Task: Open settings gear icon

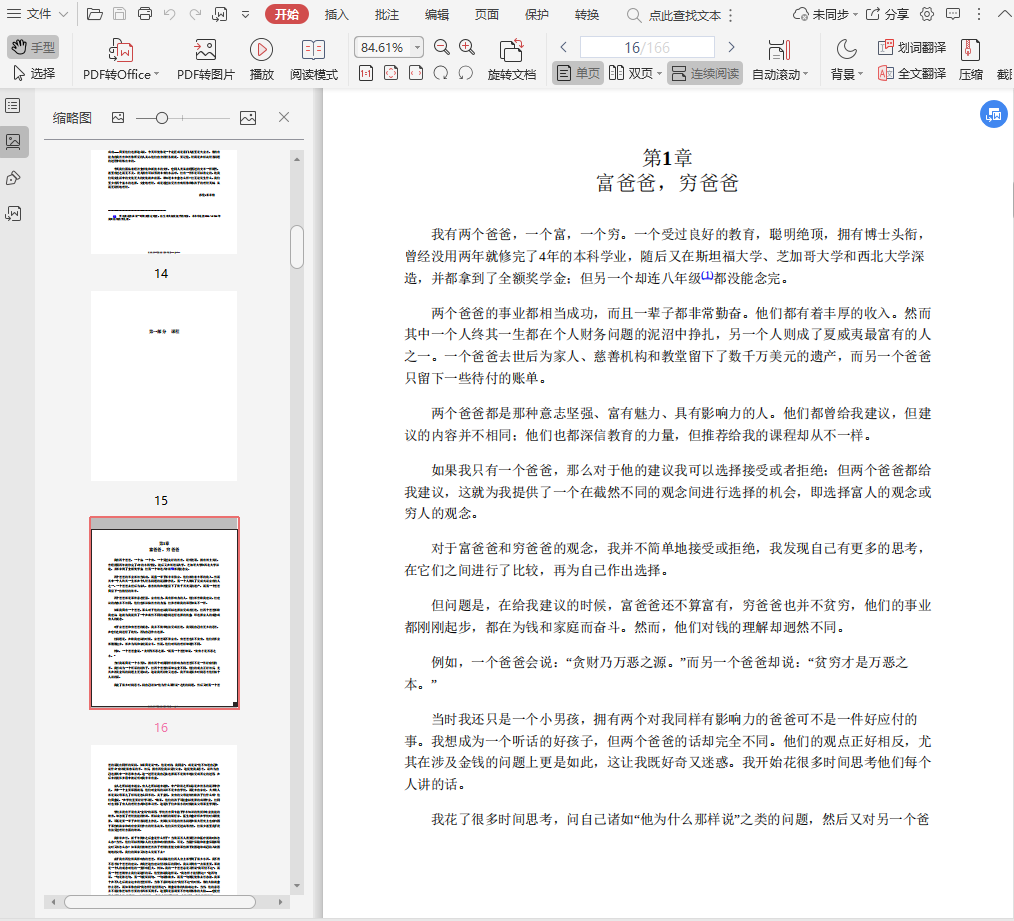Action: (927, 14)
